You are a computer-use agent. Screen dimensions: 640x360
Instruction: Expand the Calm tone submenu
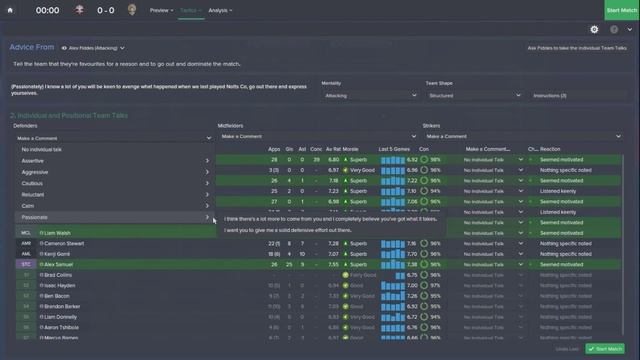(x=114, y=206)
